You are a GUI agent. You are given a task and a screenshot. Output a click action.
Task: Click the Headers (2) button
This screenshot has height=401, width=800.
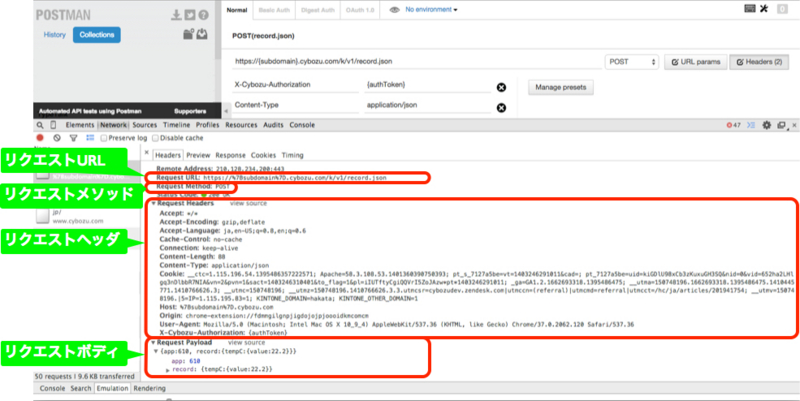[759, 62]
